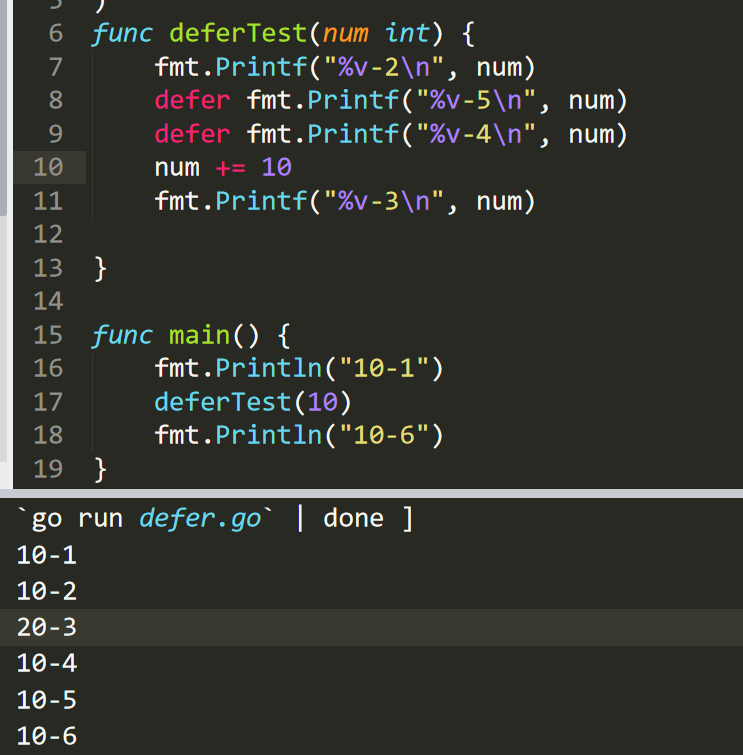Click the "%v-4\n" string on line 9

click(476, 134)
